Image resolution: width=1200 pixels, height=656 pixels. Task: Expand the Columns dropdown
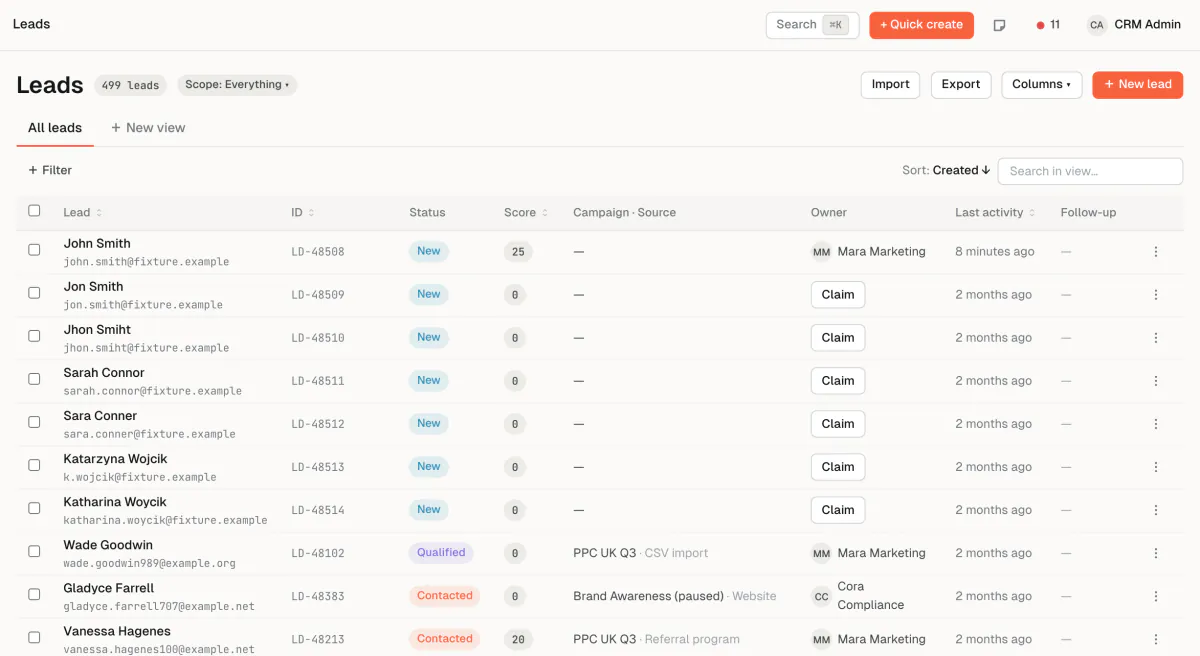pos(1041,85)
